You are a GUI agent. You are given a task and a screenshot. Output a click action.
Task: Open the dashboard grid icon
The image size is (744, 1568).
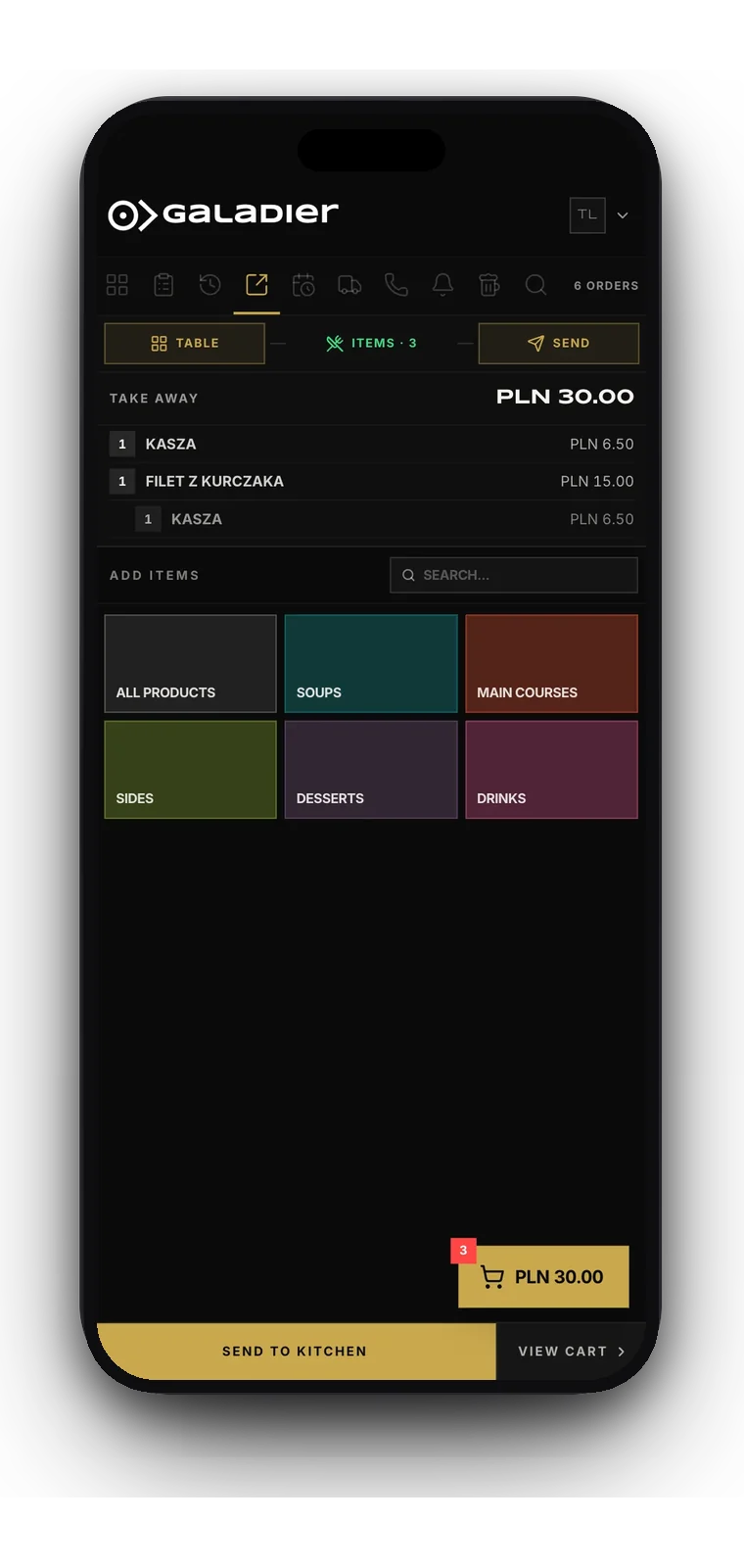[x=117, y=285]
